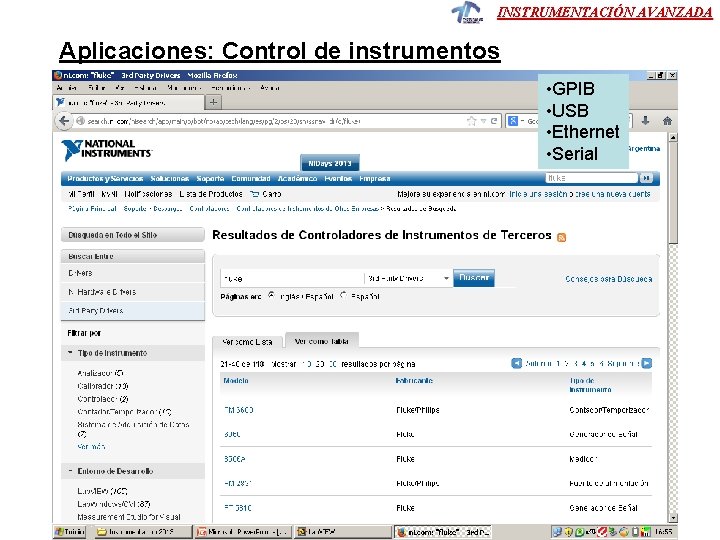Reload the page with the refresh icon
720x540 pixels.
tap(494, 121)
